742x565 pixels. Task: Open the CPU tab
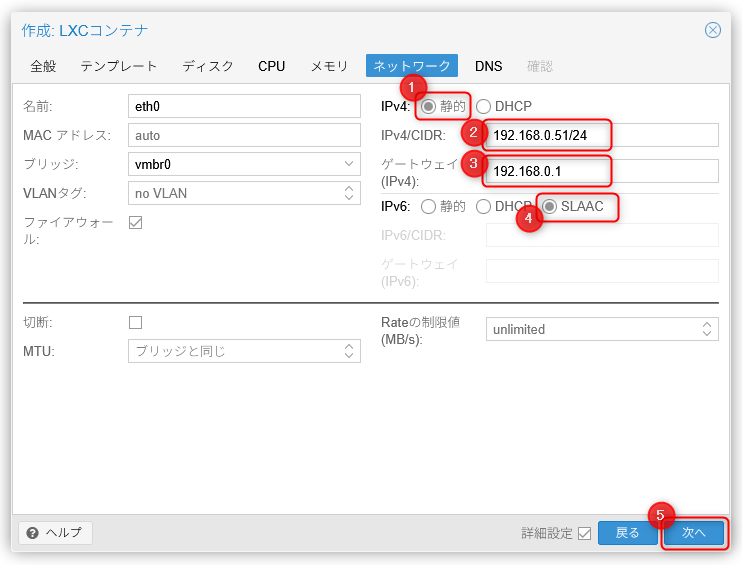pyautogui.click(x=271, y=66)
